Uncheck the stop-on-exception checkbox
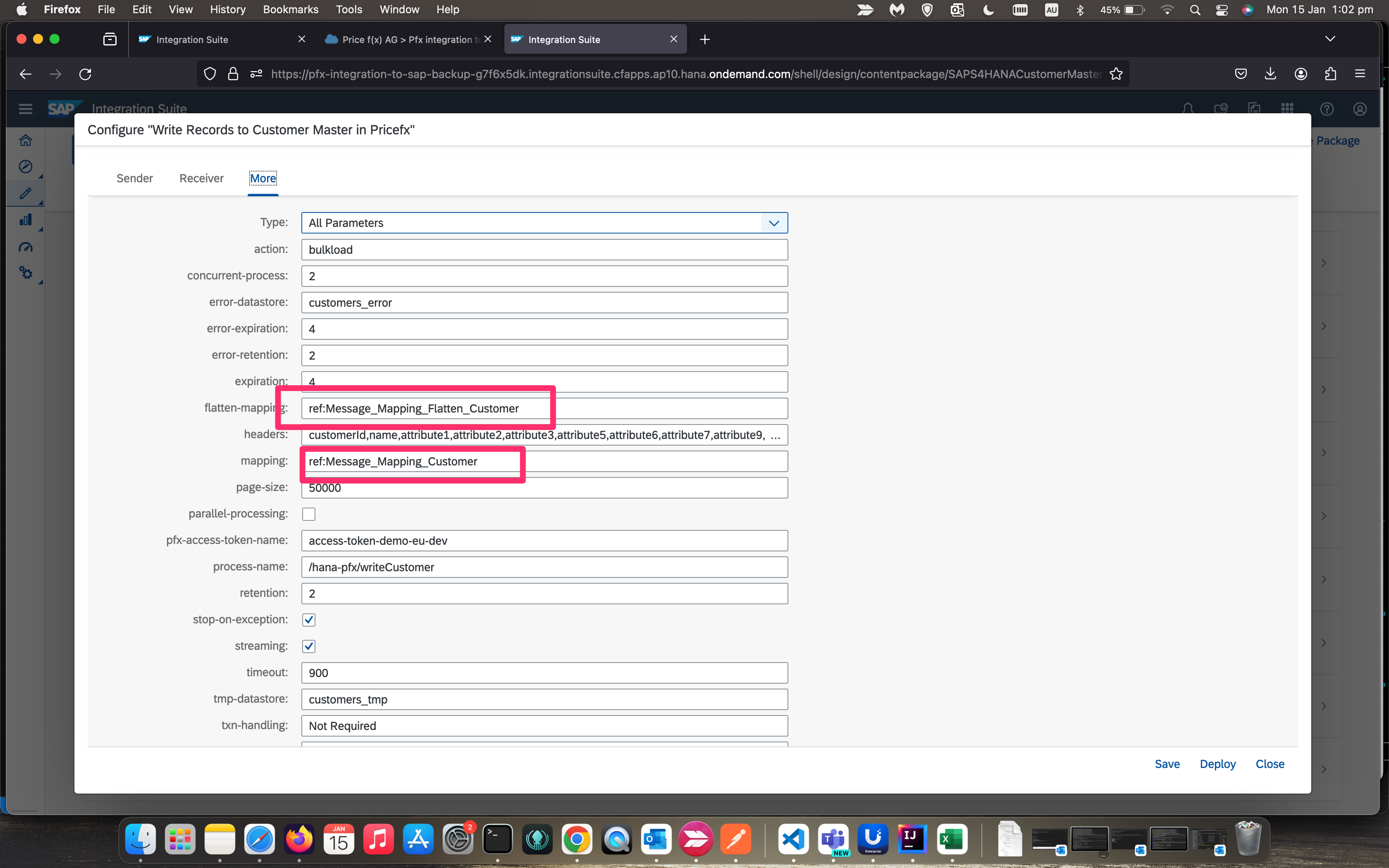The height and width of the screenshot is (868, 1389). tap(309, 620)
